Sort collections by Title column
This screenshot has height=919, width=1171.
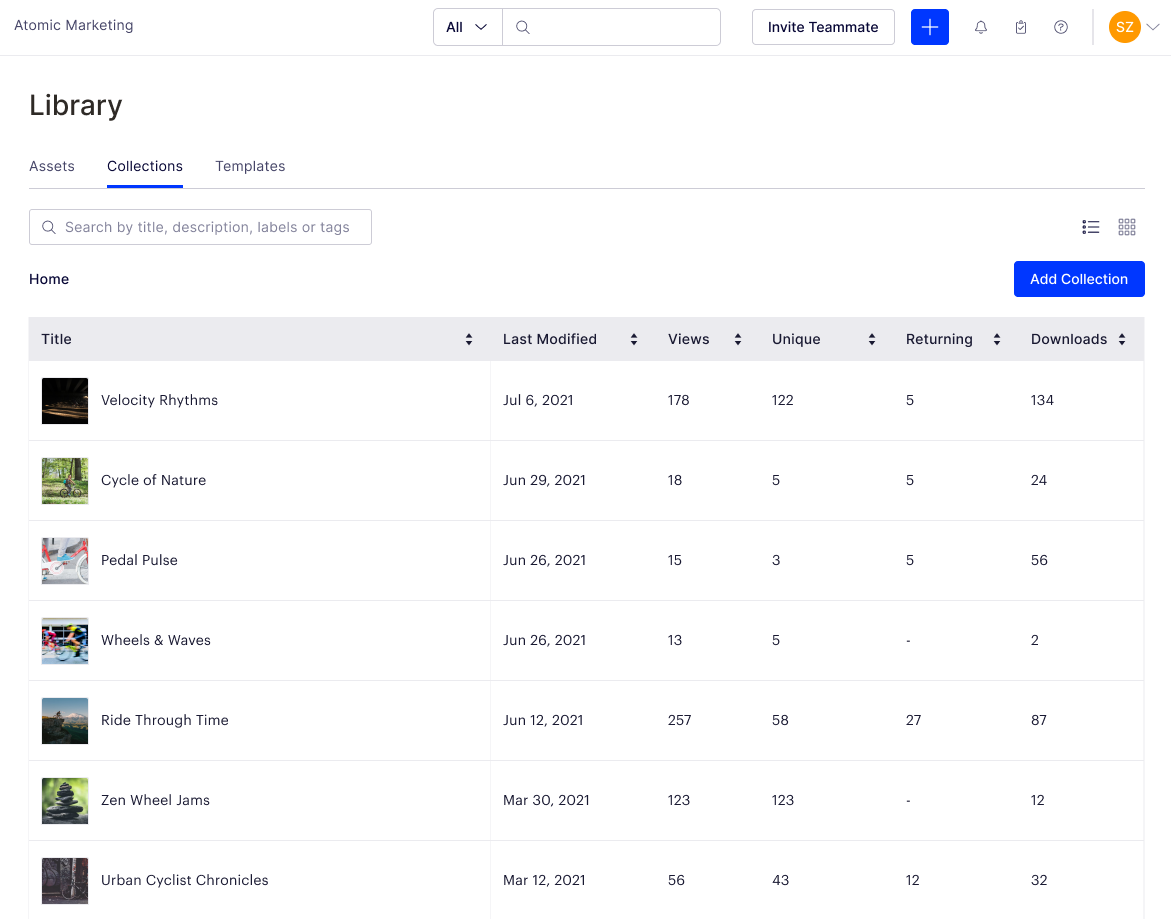tap(469, 339)
